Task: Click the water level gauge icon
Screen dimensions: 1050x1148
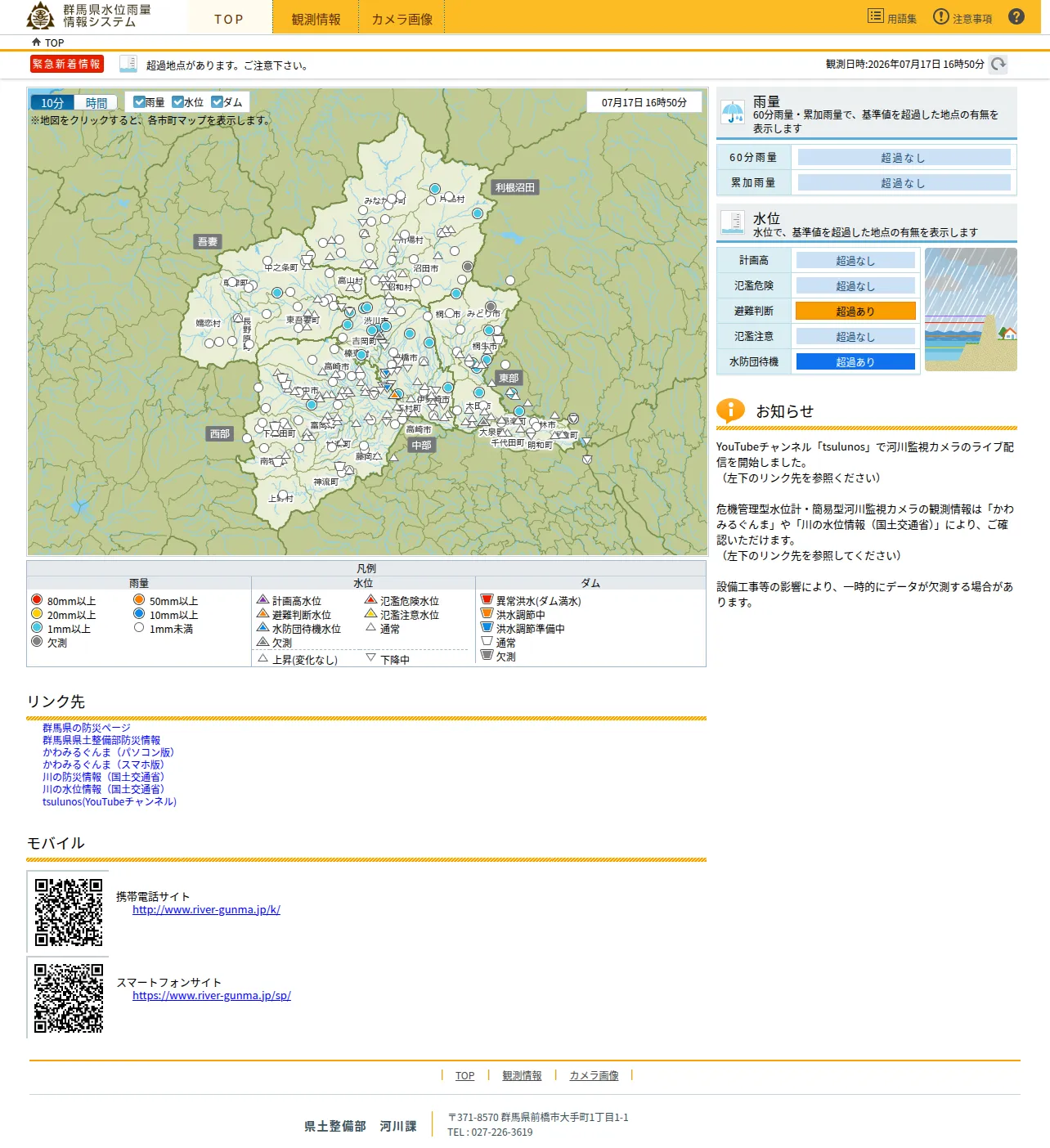Action: (733, 222)
